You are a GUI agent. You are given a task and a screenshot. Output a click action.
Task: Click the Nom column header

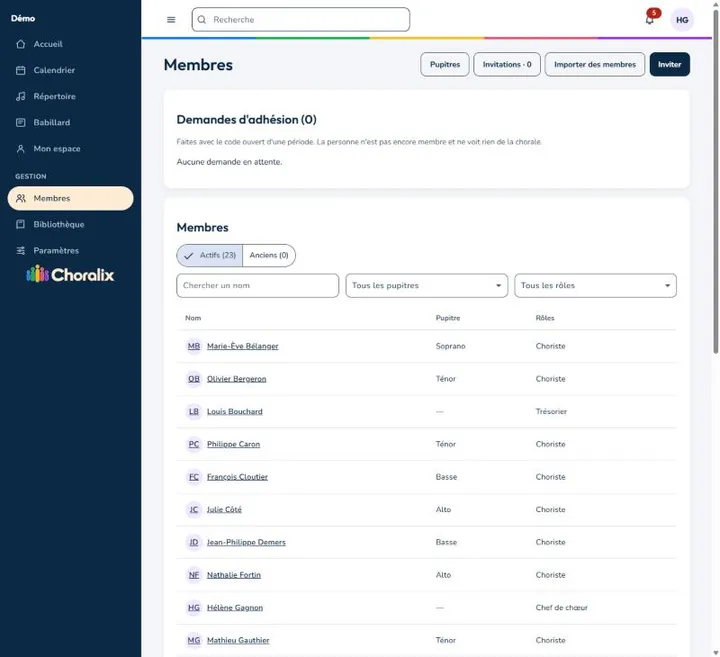pos(193,318)
